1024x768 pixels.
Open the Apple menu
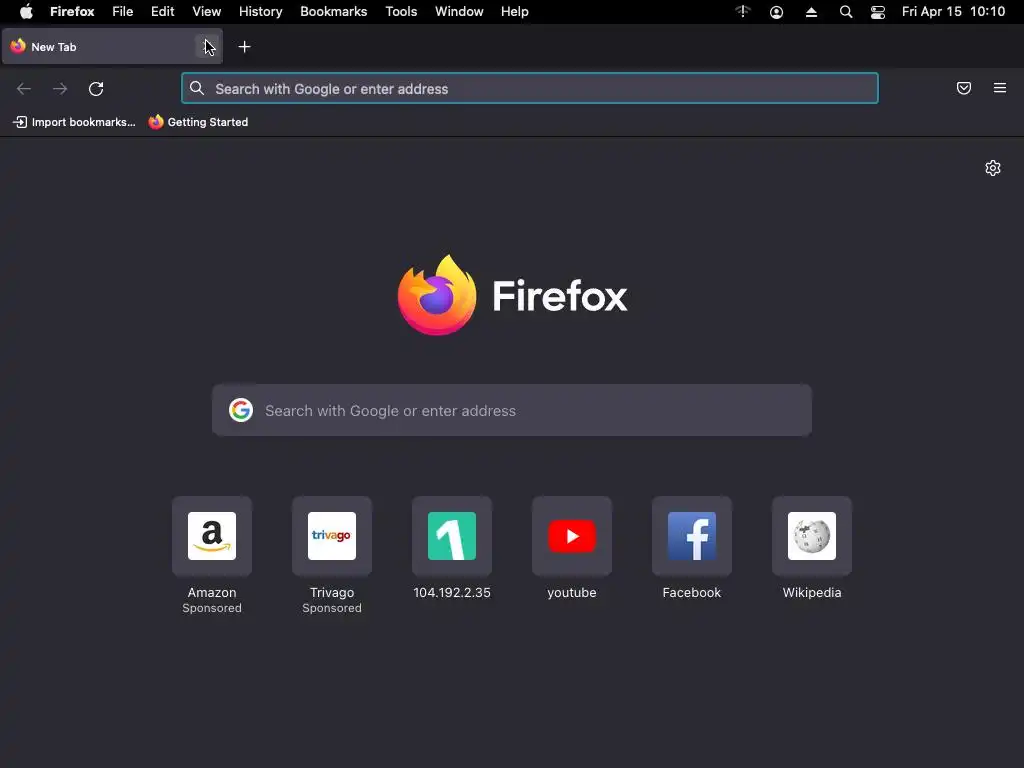pyautogui.click(x=26, y=12)
